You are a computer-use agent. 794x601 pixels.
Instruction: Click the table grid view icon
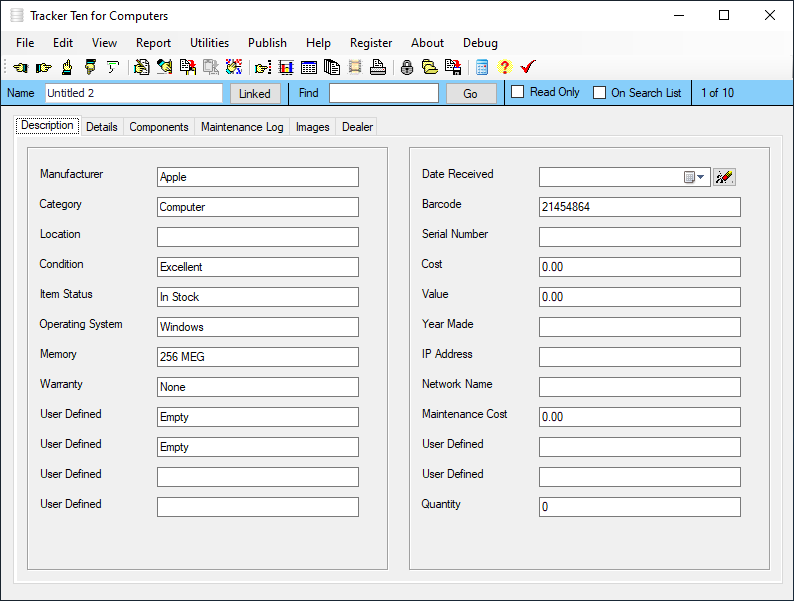[309, 68]
